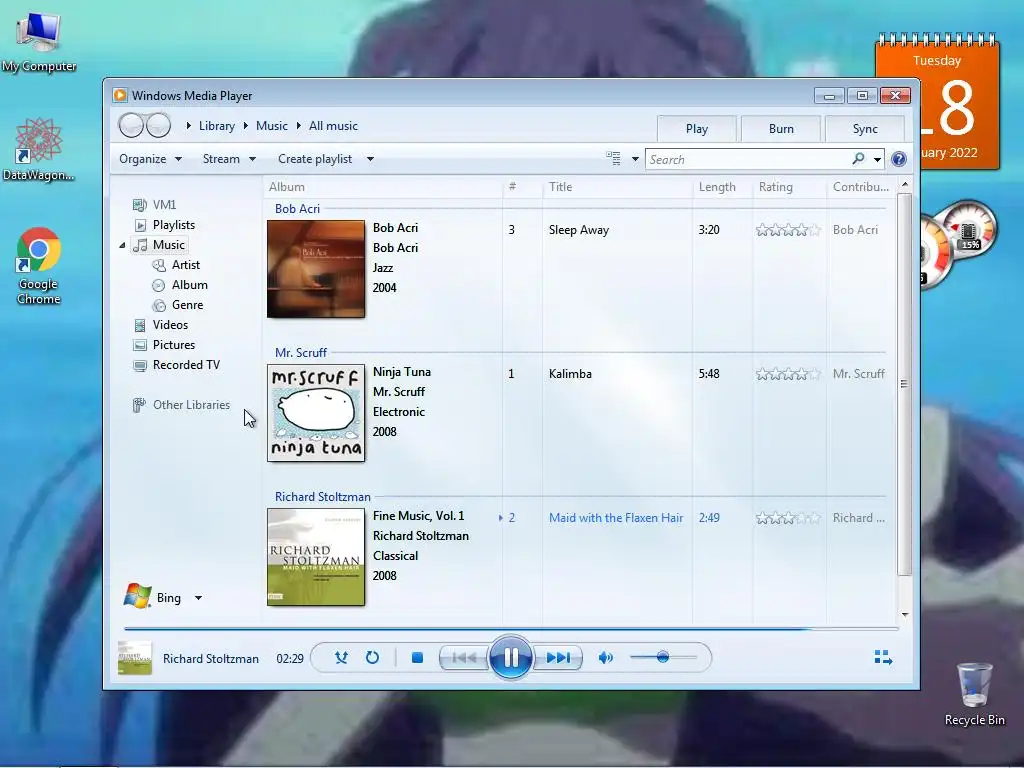Sort by the Length column header
This screenshot has width=1024, height=768.
pyautogui.click(x=722, y=187)
